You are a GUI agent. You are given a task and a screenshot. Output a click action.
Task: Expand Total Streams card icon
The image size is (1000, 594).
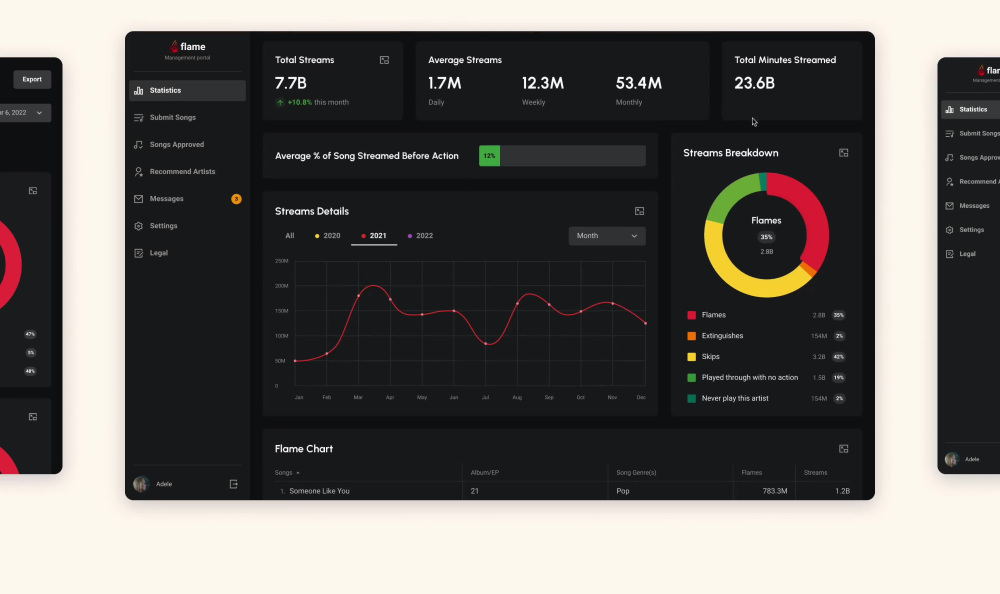(x=385, y=60)
